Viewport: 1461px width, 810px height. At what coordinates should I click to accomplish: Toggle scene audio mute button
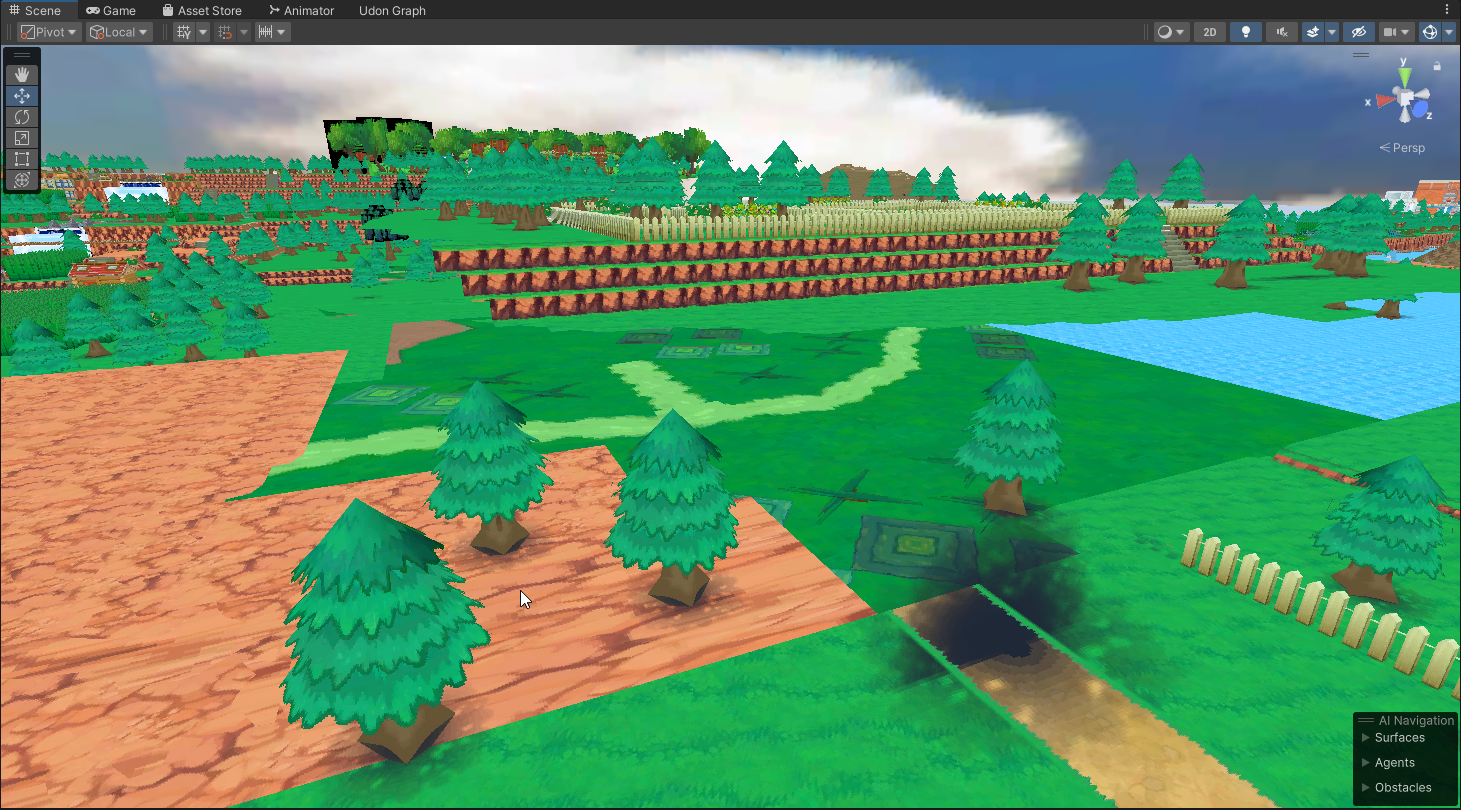[1281, 32]
